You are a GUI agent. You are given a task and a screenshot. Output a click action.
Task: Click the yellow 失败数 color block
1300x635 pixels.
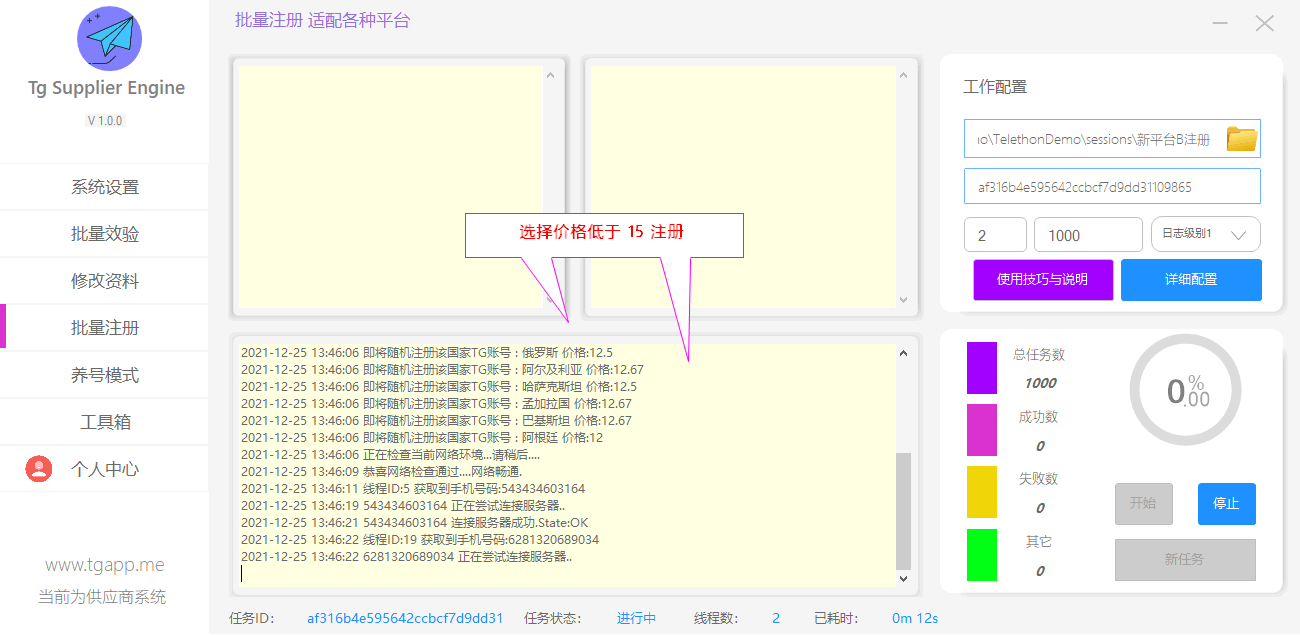pos(981,492)
